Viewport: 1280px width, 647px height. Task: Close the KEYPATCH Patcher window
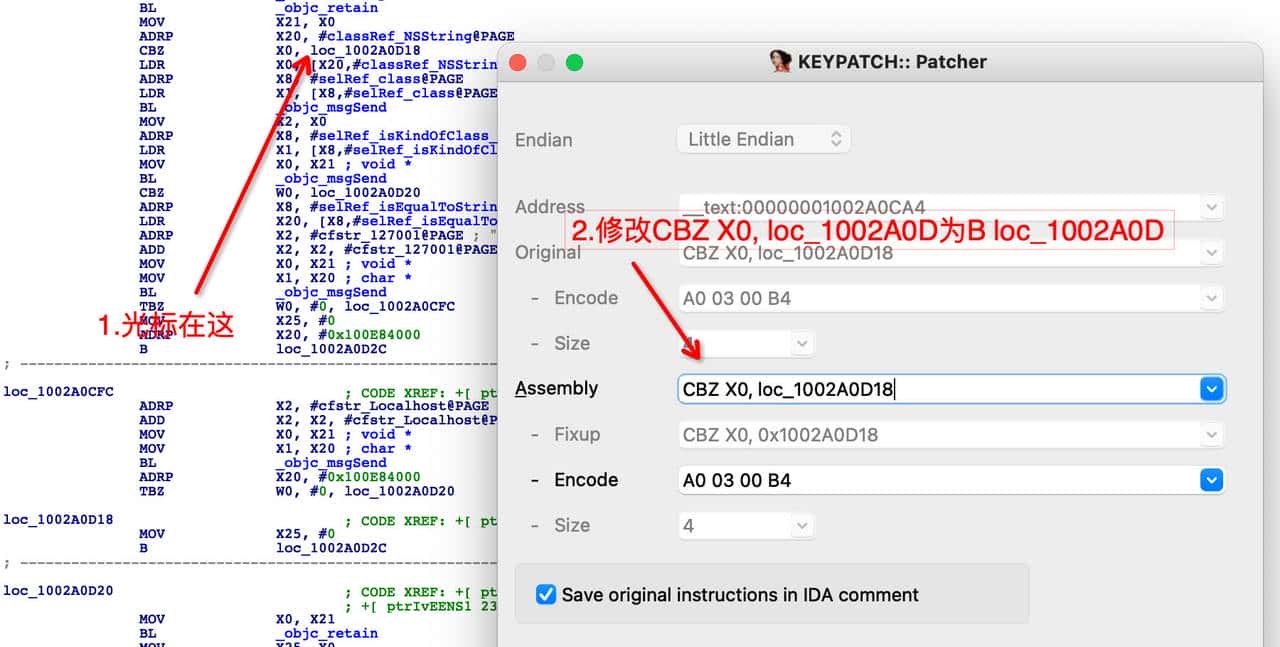pyautogui.click(x=518, y=62)
